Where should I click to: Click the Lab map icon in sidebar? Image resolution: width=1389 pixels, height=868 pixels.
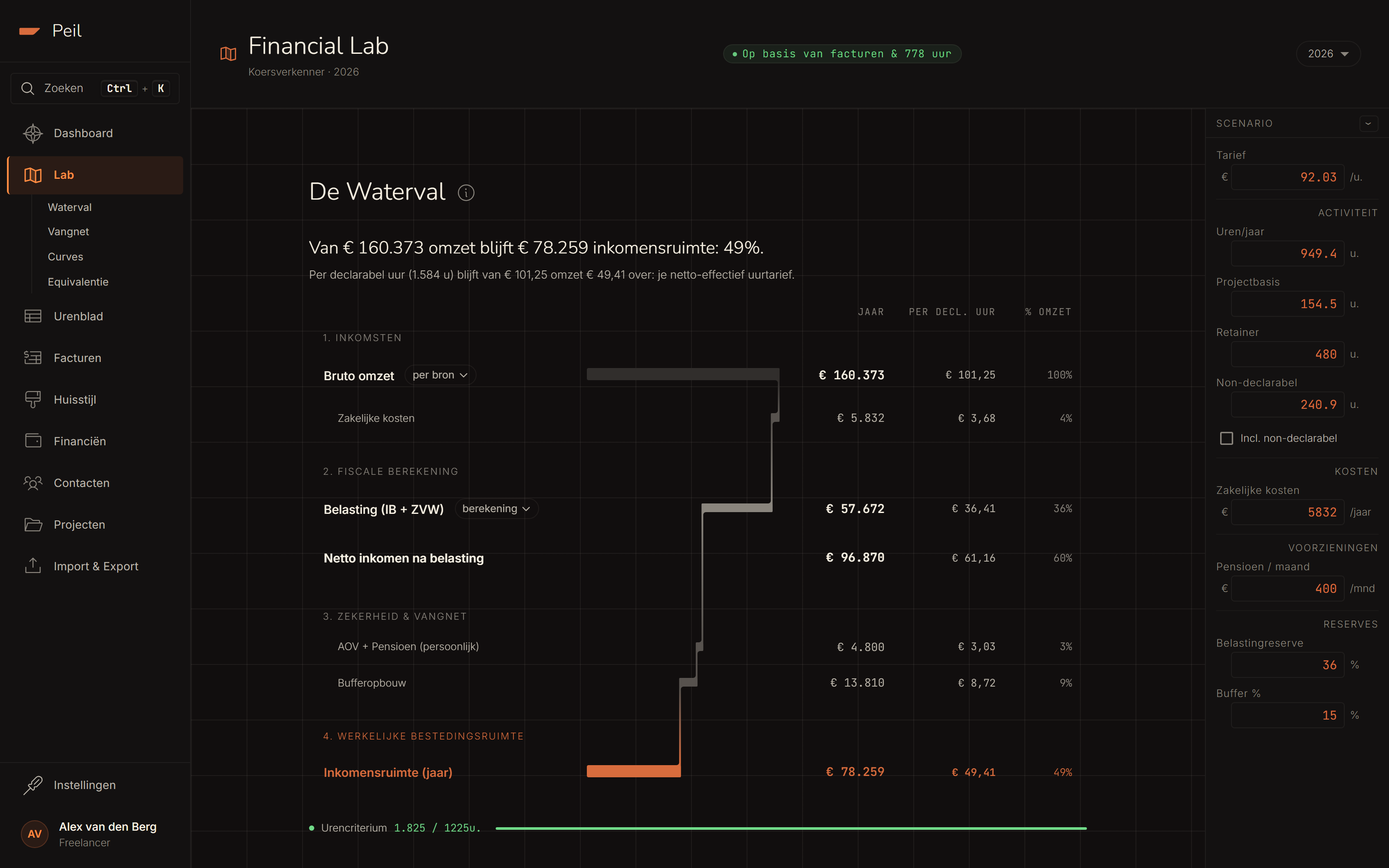(x=33, y=175)
